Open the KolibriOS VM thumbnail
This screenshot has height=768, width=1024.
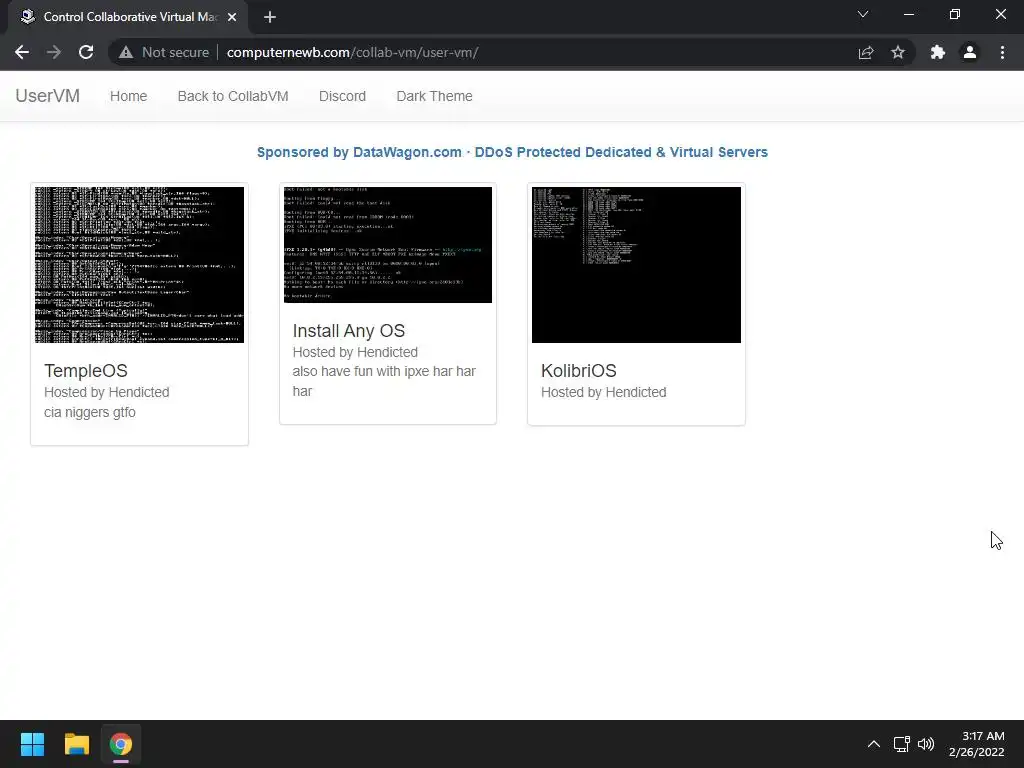click(x=636, y=264)
